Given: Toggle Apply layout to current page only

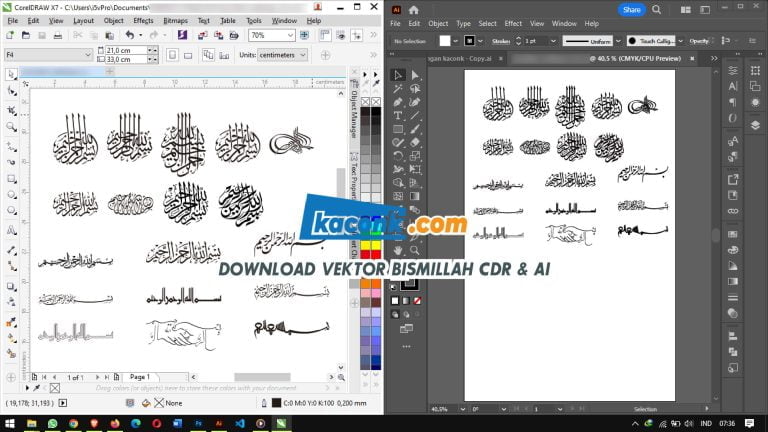Looking at the screenshot, I should click(x=224, y=55).
